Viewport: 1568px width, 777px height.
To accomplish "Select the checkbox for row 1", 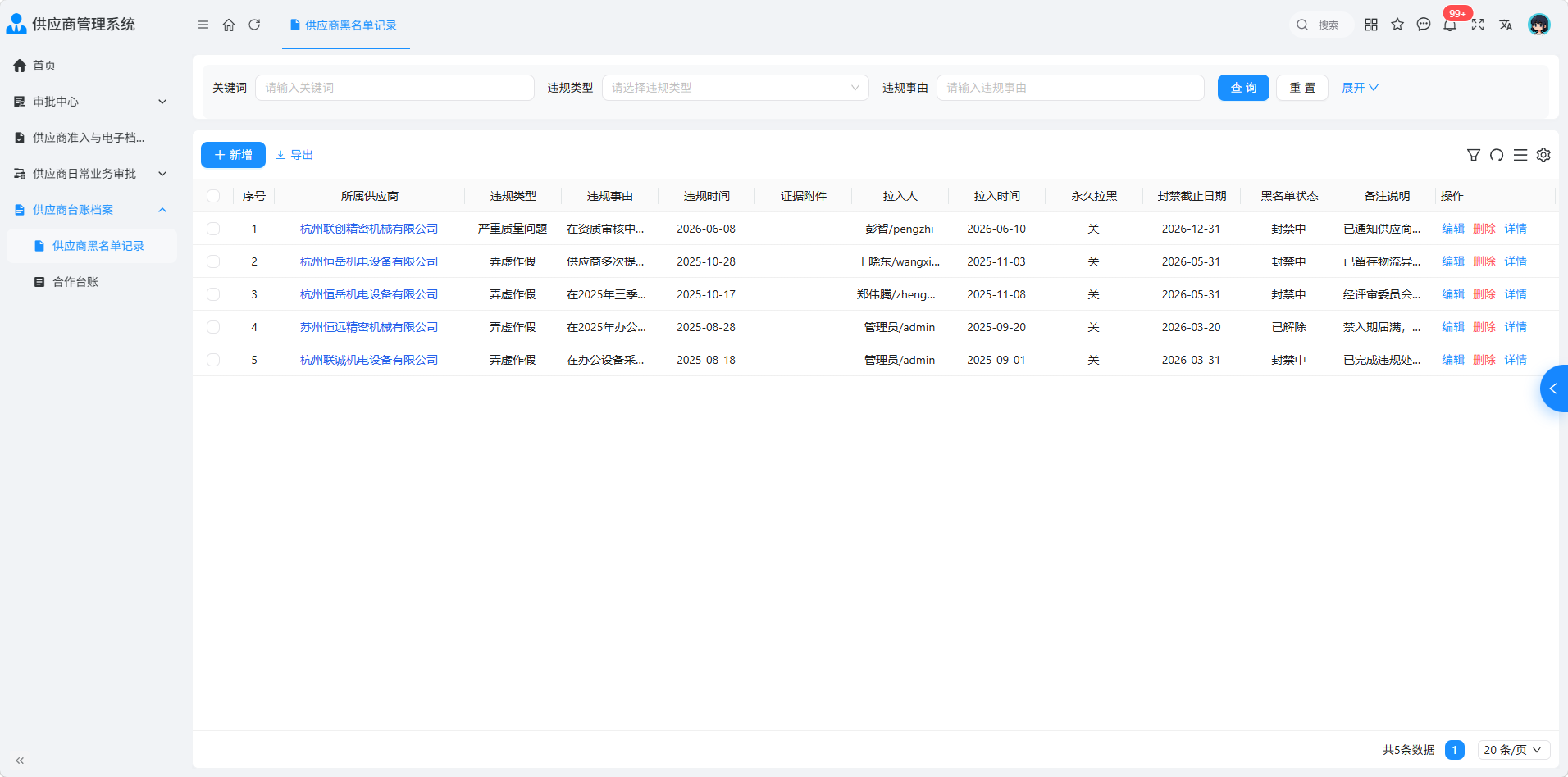I will coord(213,229).
